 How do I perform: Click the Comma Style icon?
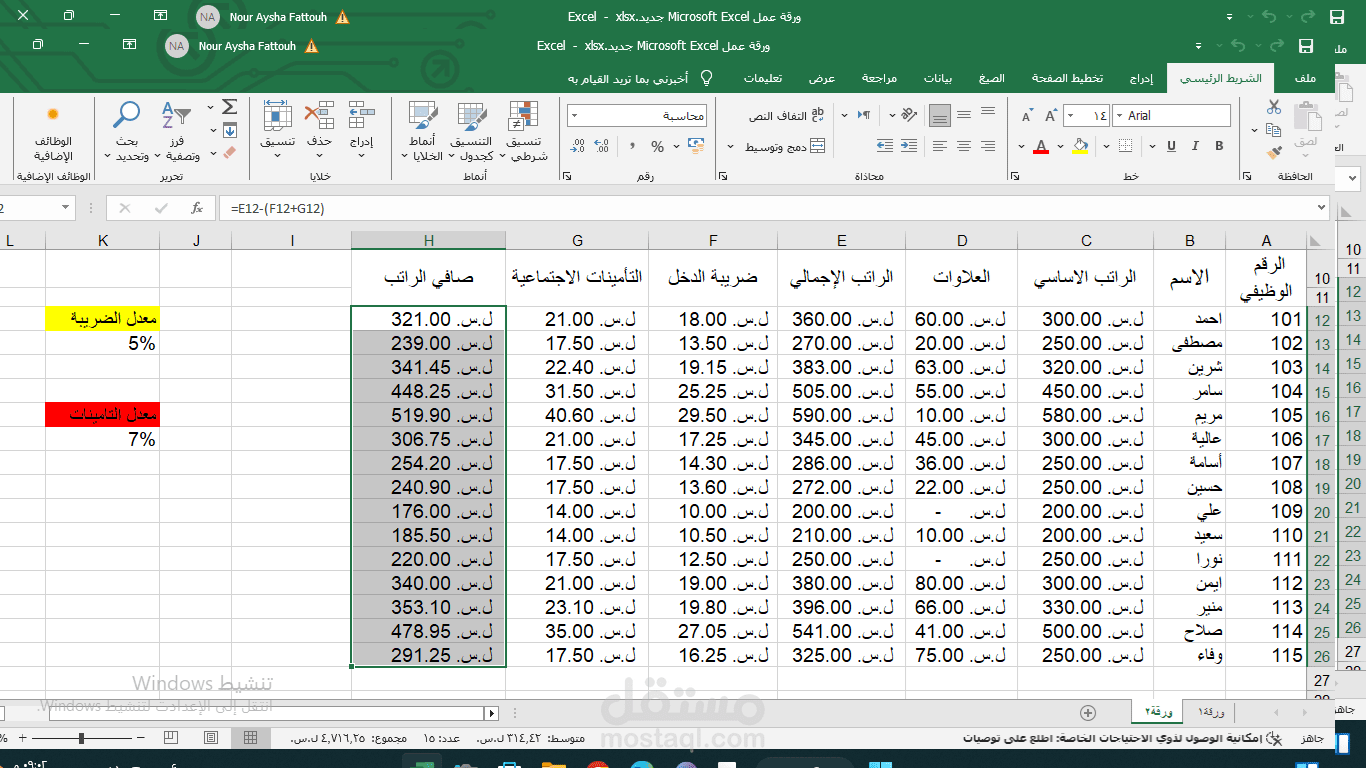coord(630,147)
